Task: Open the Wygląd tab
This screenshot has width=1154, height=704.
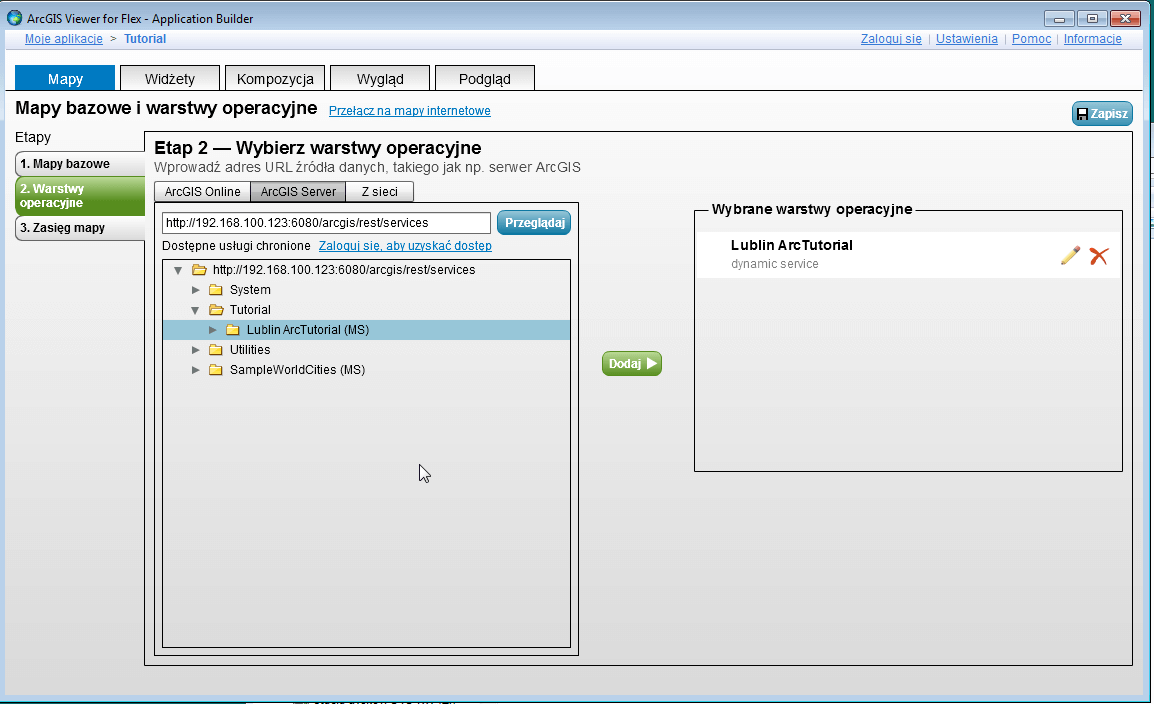Action: [380, 78]
